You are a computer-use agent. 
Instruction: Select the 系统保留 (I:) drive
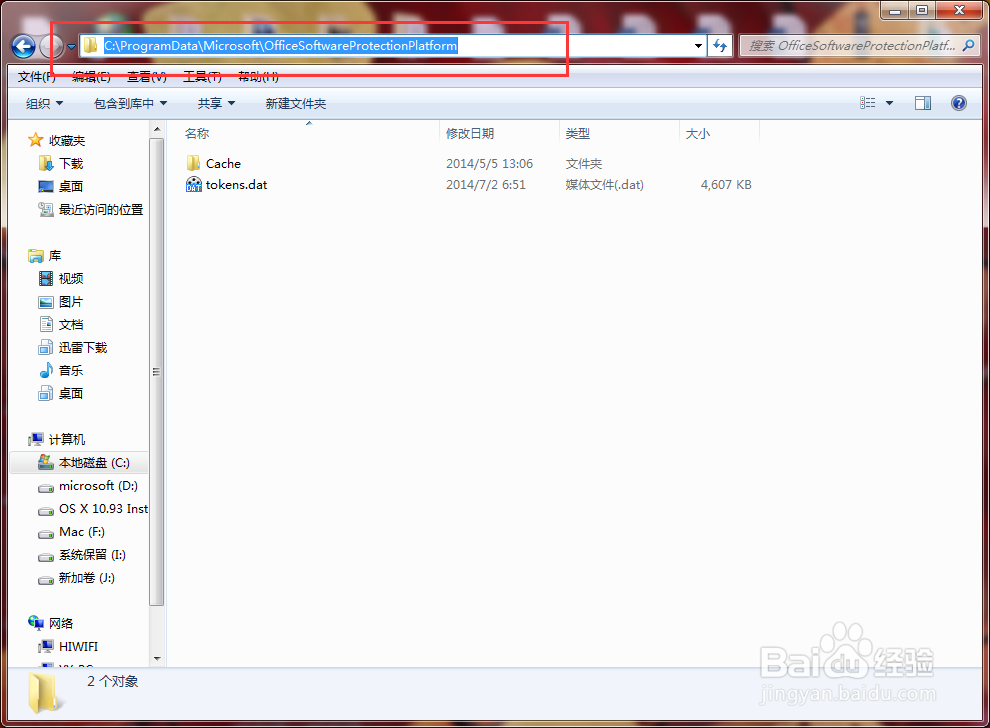point(92,555)
